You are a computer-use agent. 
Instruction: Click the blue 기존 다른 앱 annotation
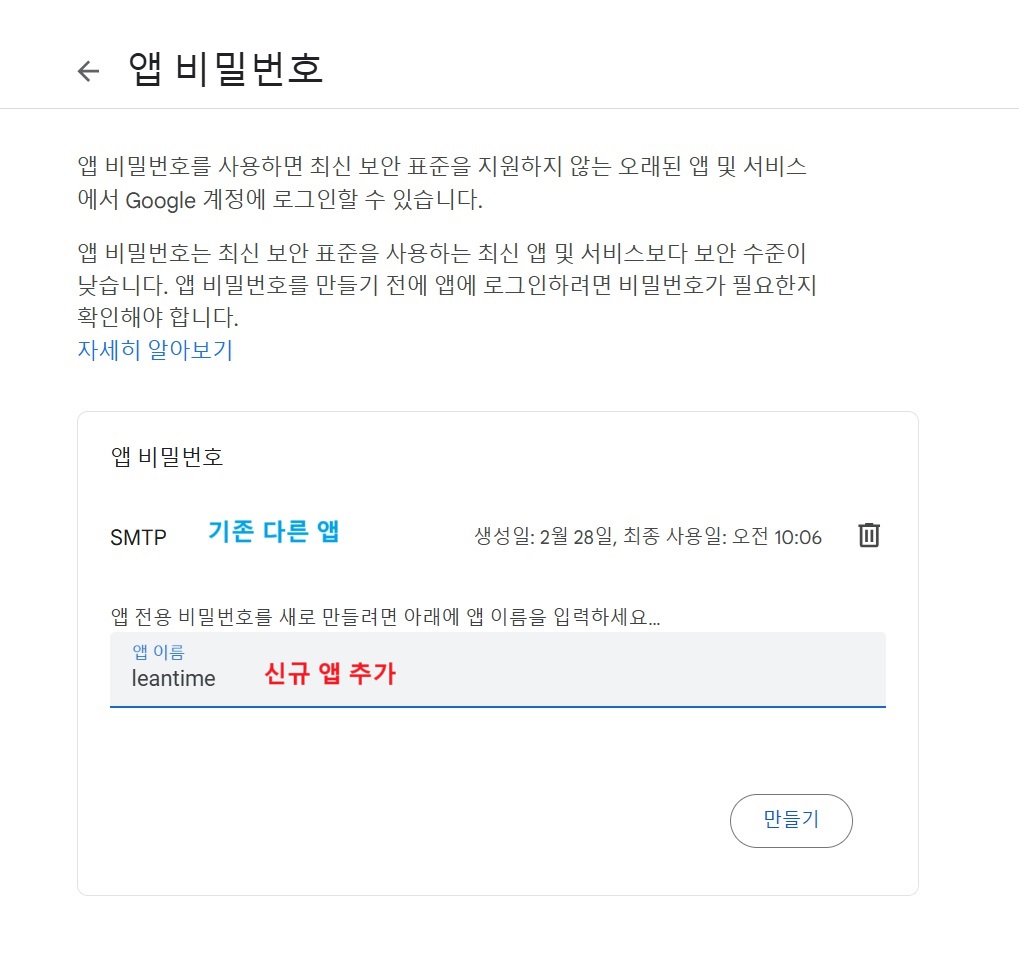point(273,532)
